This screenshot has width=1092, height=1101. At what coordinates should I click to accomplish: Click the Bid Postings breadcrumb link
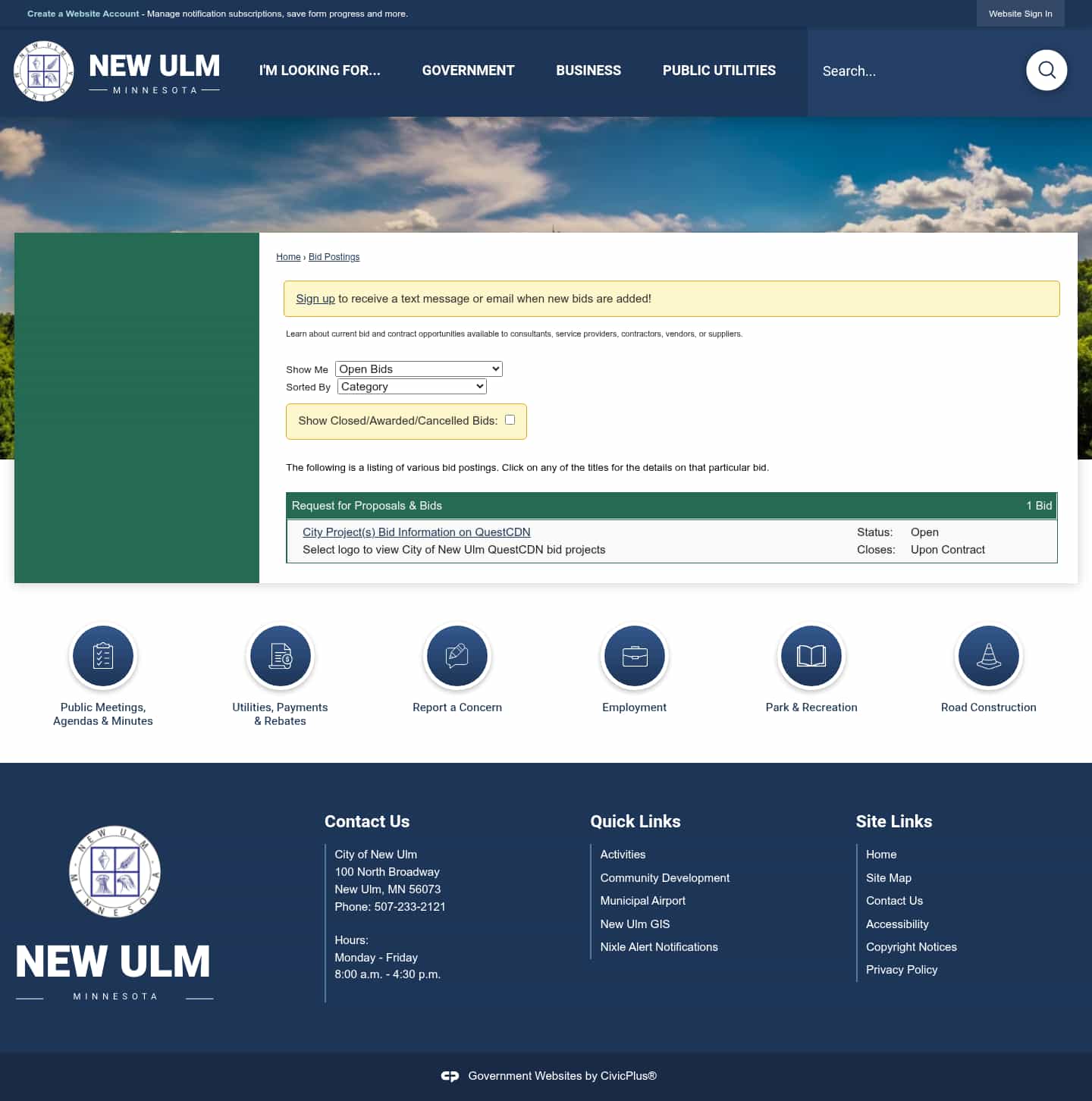click(x=334, y=257)
